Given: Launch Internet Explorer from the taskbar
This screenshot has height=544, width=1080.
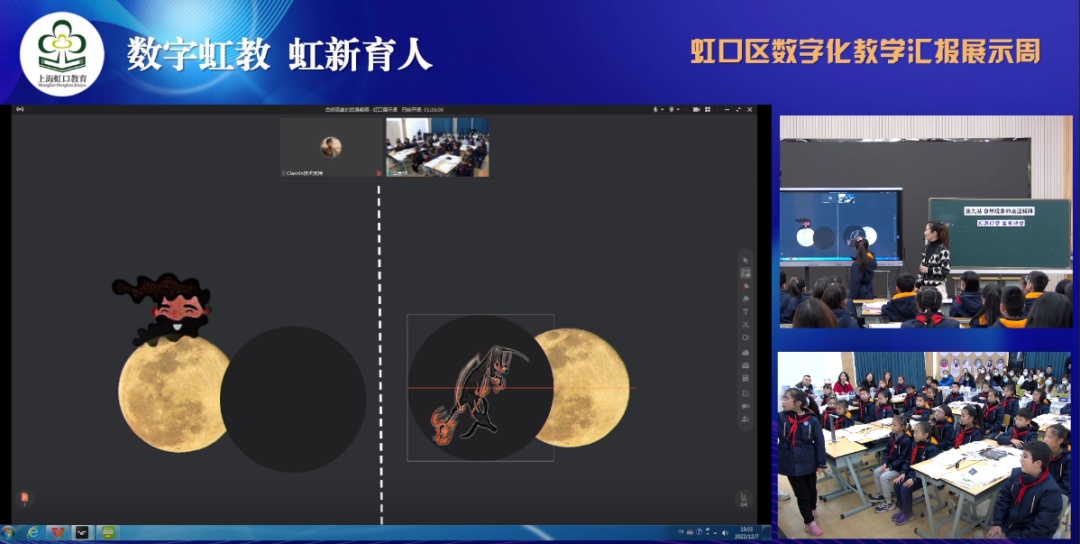Looking at the screenshot, I should tap(32, 533).
